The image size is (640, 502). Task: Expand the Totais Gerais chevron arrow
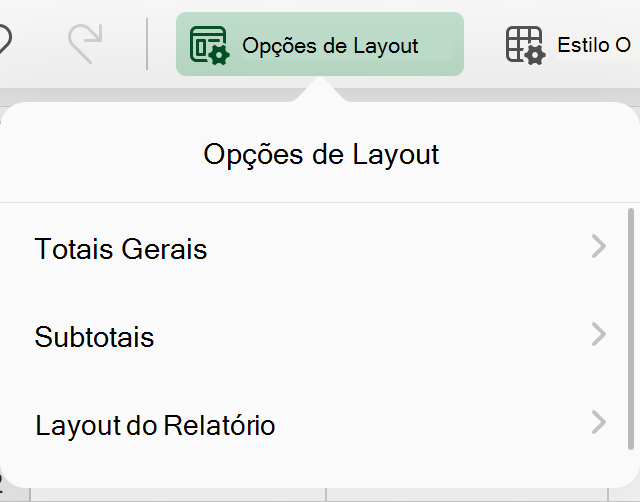click(599, 247)
